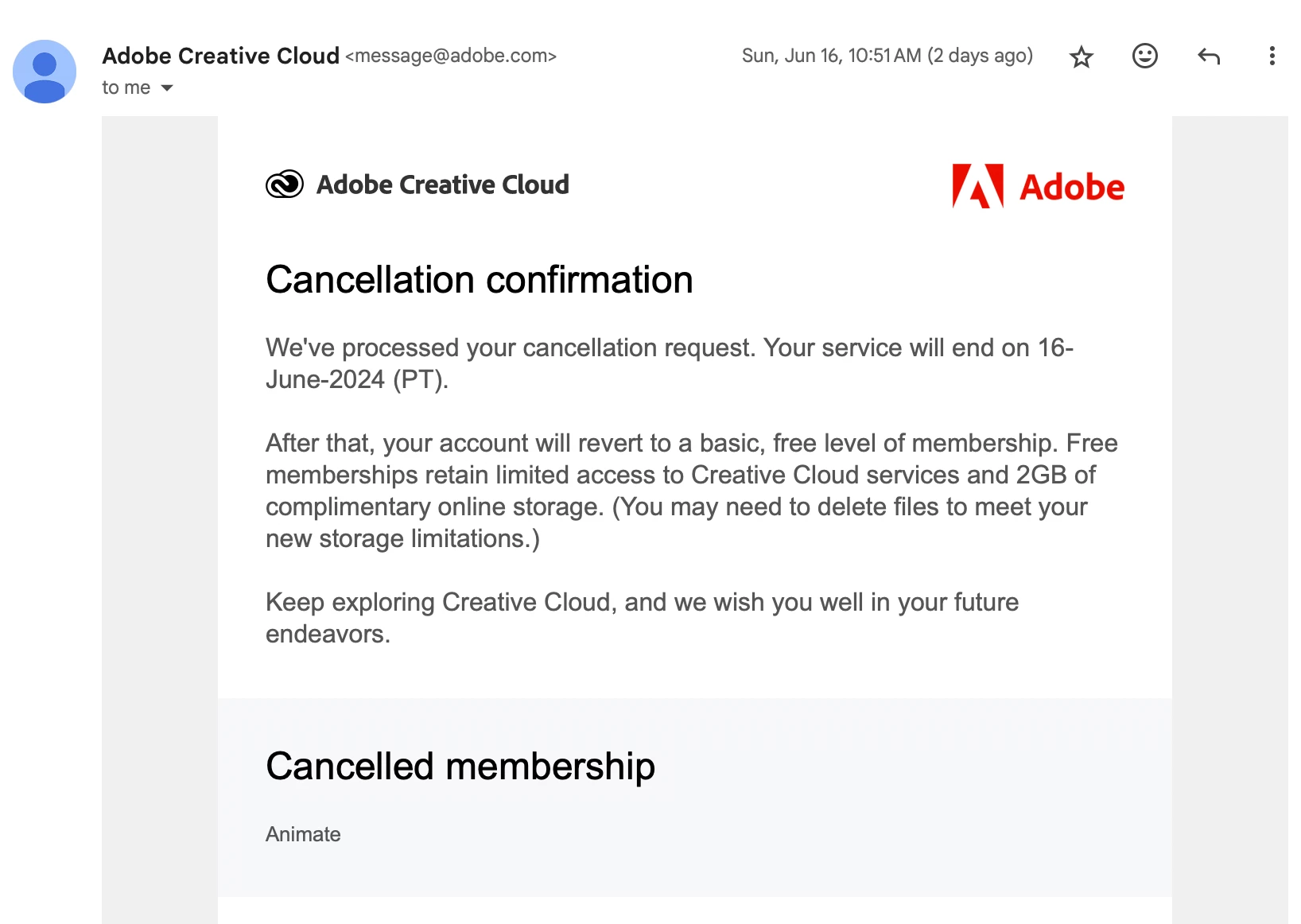Click the 'Keep exploring Creative Cloud' paragraph

(641, 618)
